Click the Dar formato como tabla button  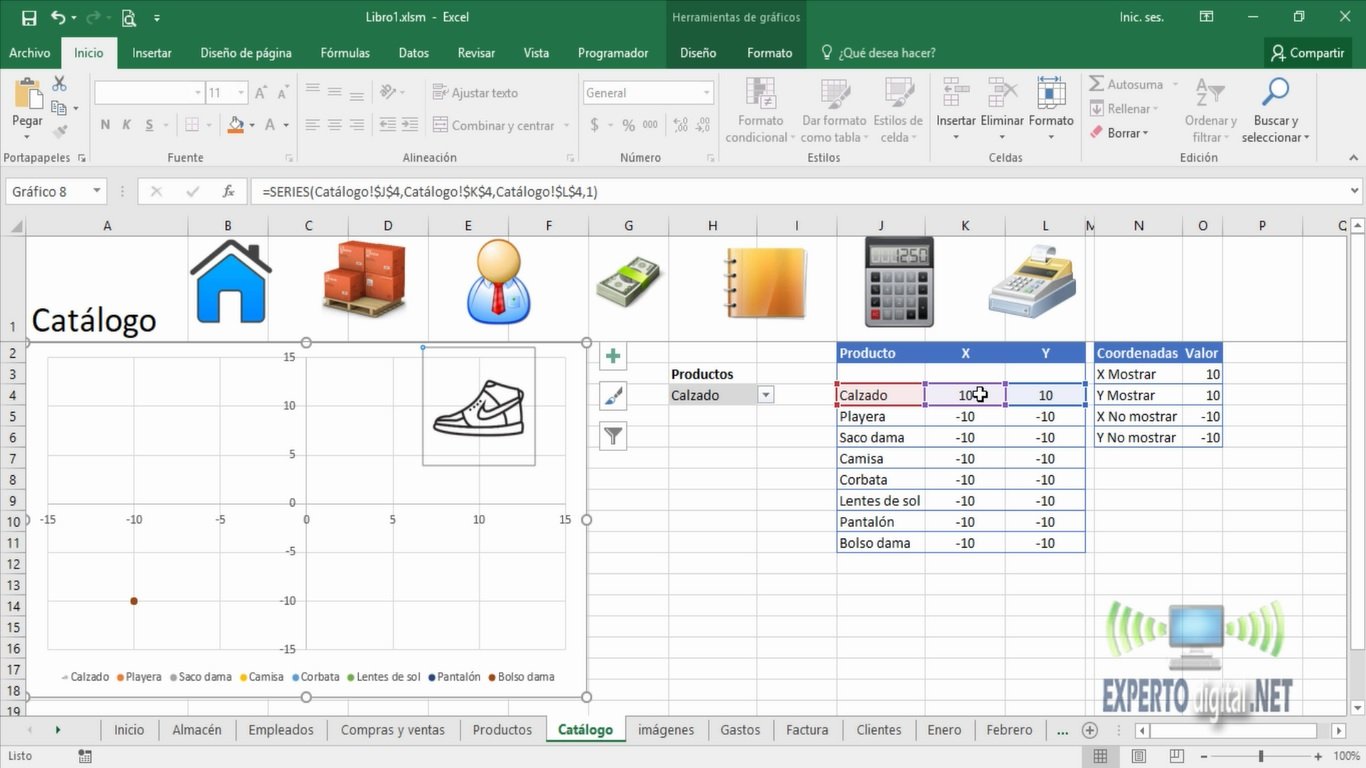(x=833, y=110)
